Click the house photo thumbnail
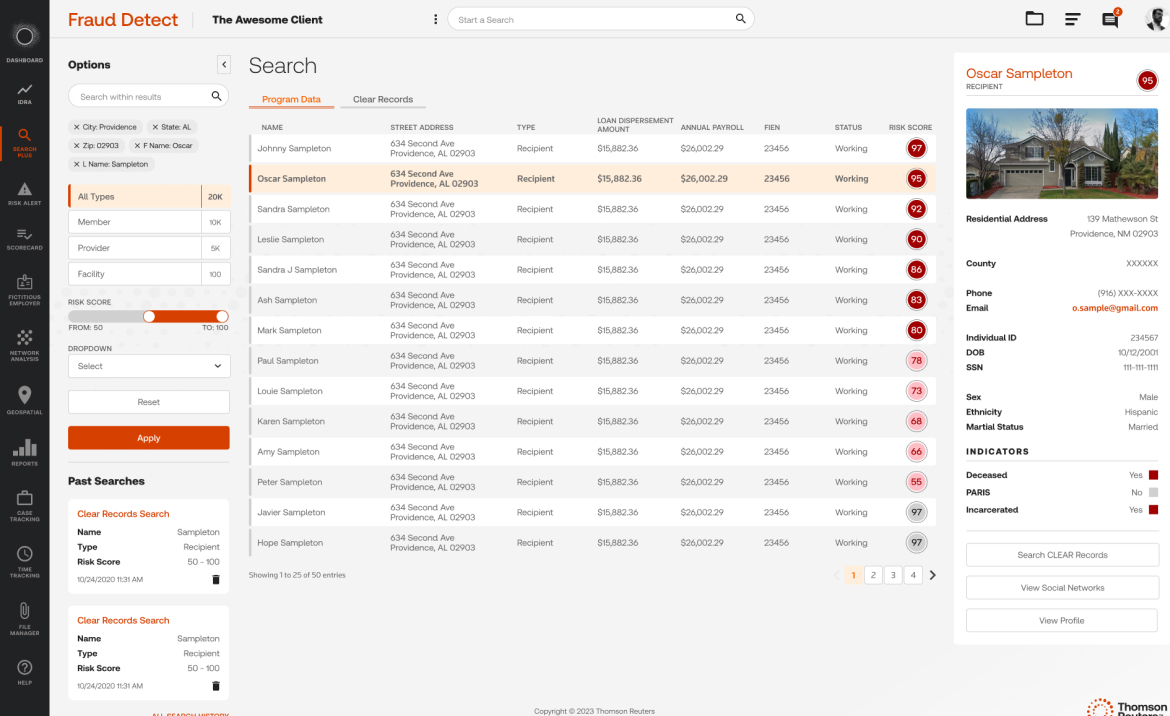The image size is (1170, 716). (x=1062, y=154)
